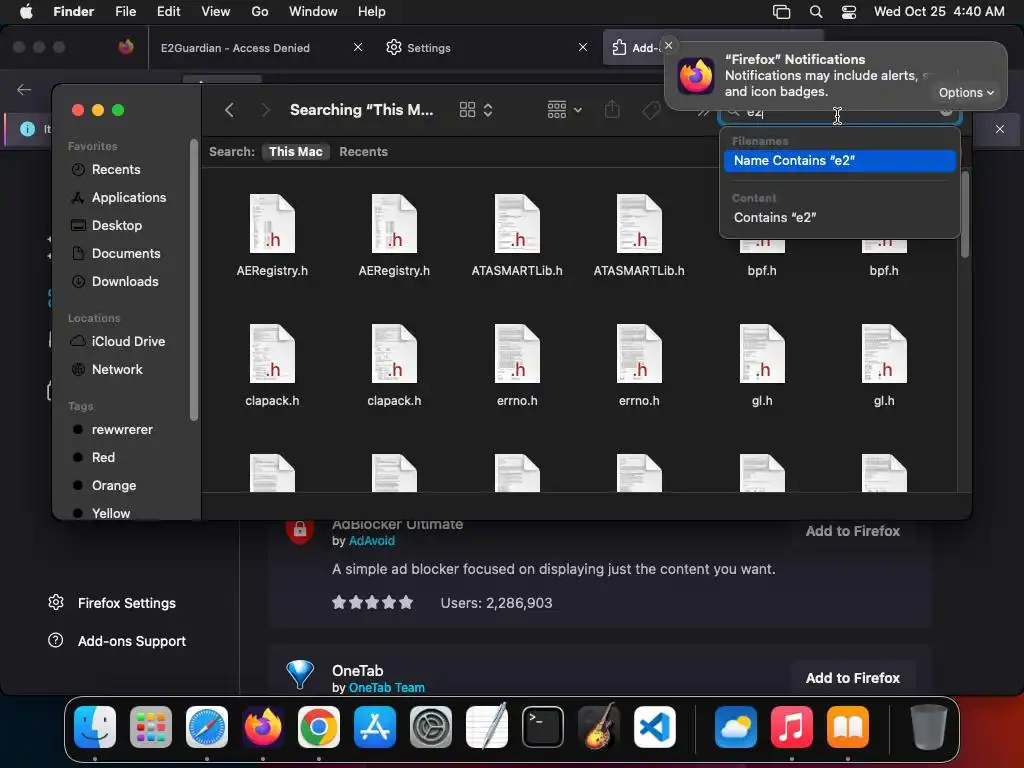Viewport: 1024px width, 768px height.
Task: Open the Help menu
Action: (x=372, y=12)
